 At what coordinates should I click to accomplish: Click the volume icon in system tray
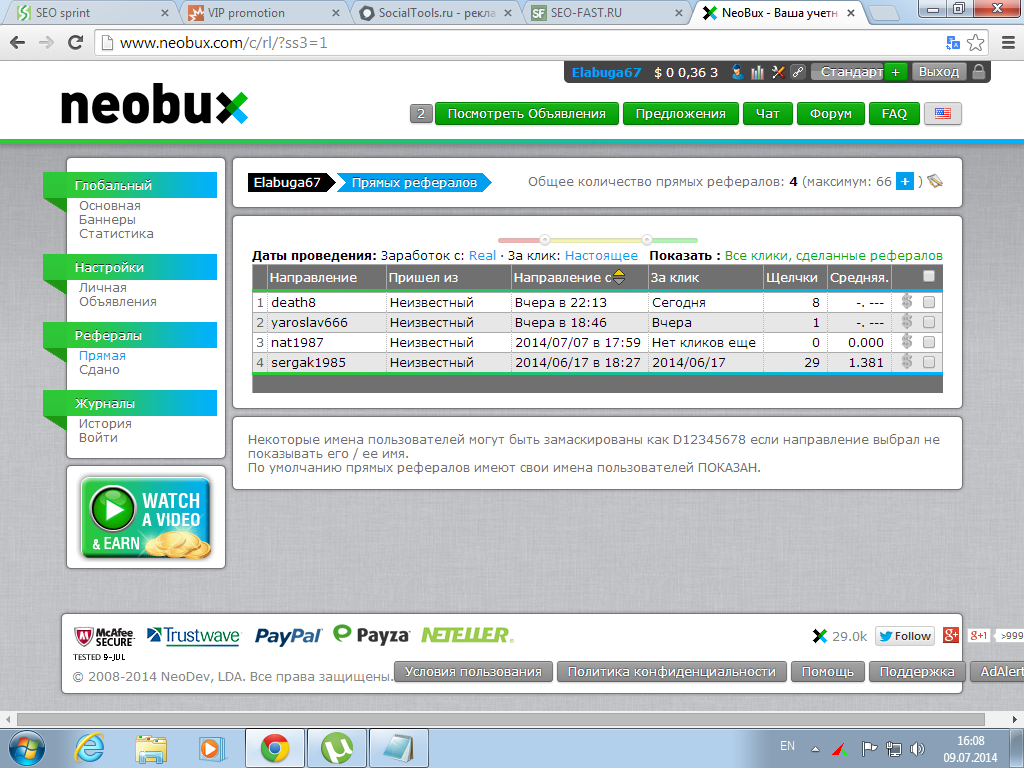click(x=918, y=748)
